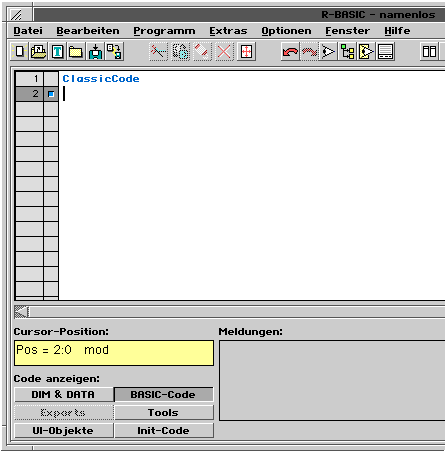The height and width of the screenshot is (452, 446).
Task: Click the yellow Cursor-Position field
Action: point(114,353)
